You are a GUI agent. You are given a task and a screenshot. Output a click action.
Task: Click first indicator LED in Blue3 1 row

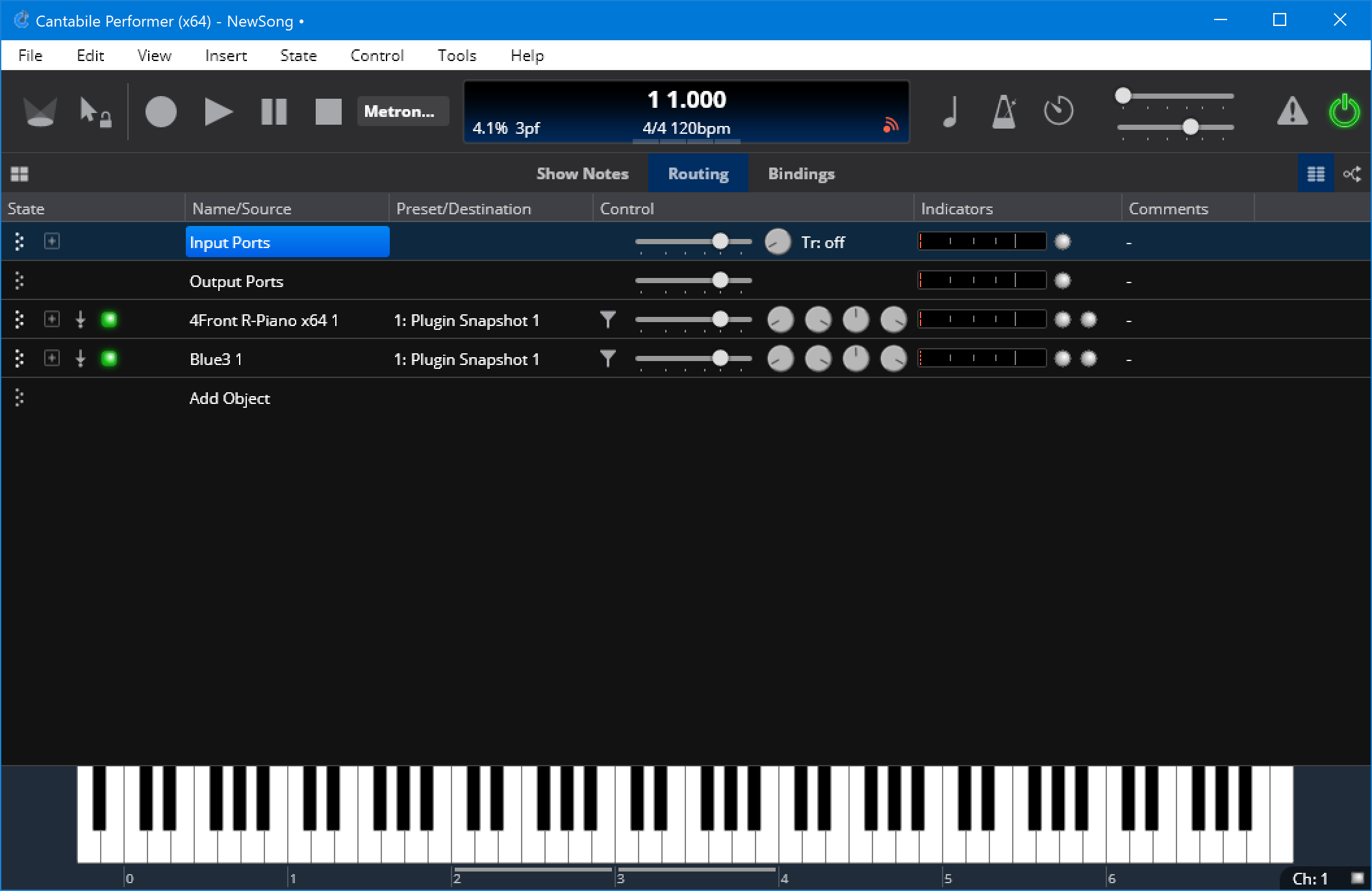1062,358
